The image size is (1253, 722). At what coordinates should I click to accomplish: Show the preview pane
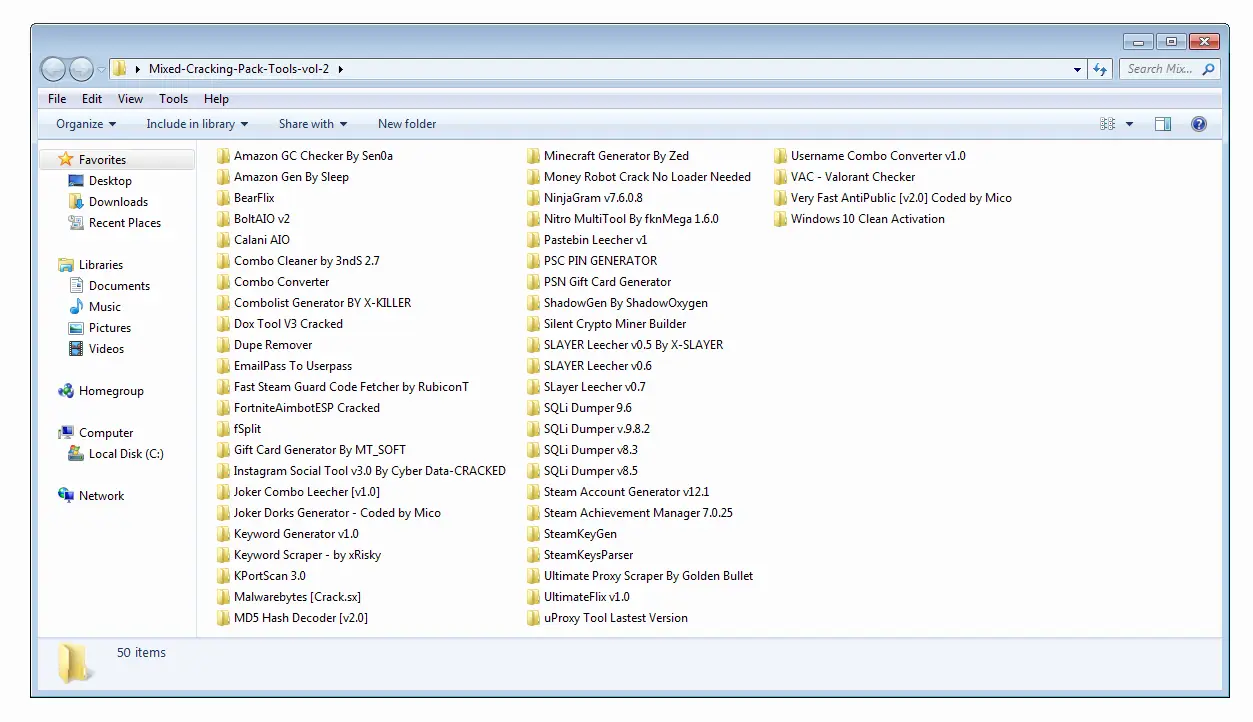click(x=1162, y=123)
